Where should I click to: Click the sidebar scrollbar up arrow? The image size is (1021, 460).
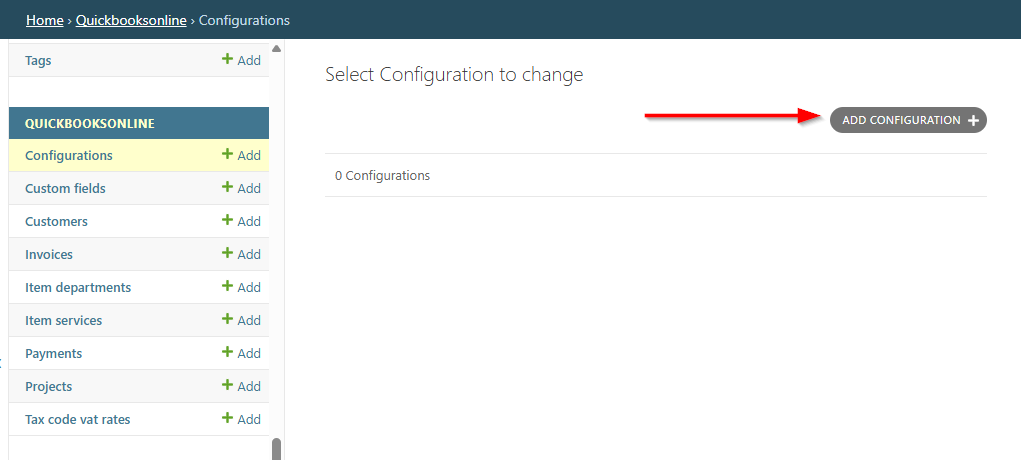(x=276, y=48)
